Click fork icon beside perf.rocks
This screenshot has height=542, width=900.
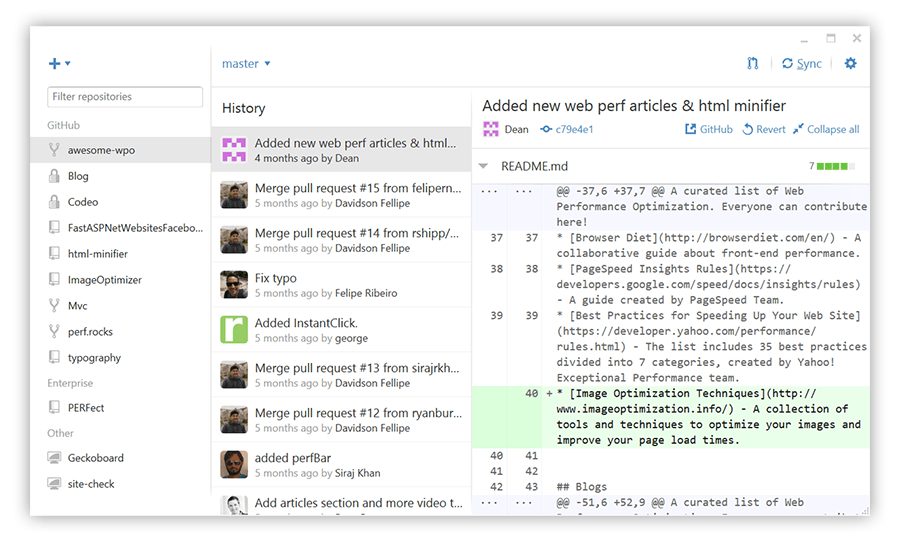click(x=54, y=331)
